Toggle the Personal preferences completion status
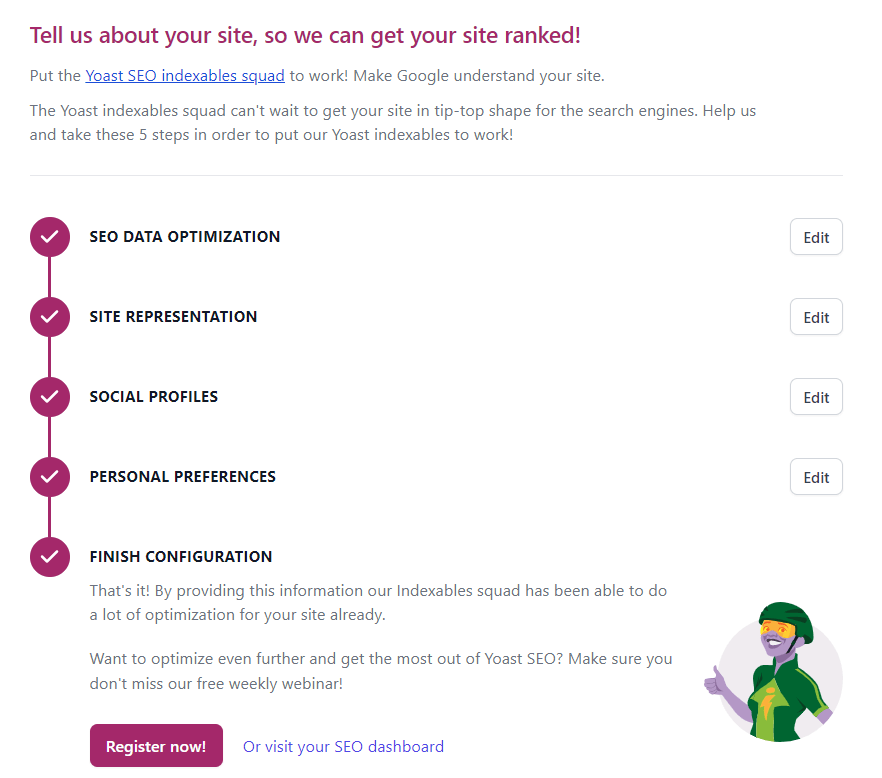The width and height of the screenshot is (882, 778). (50, 477)
